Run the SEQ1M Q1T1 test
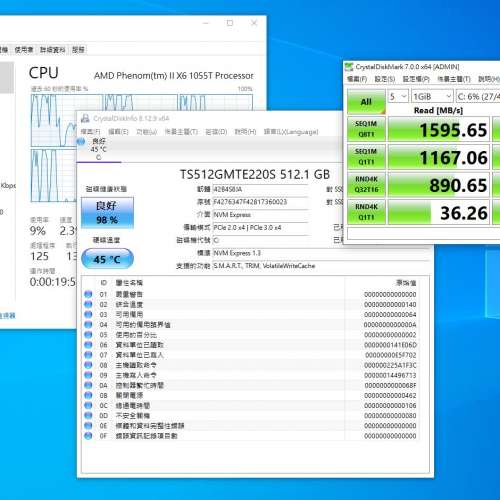The height and width of the screenshot is (500, 500). [366, 157]
